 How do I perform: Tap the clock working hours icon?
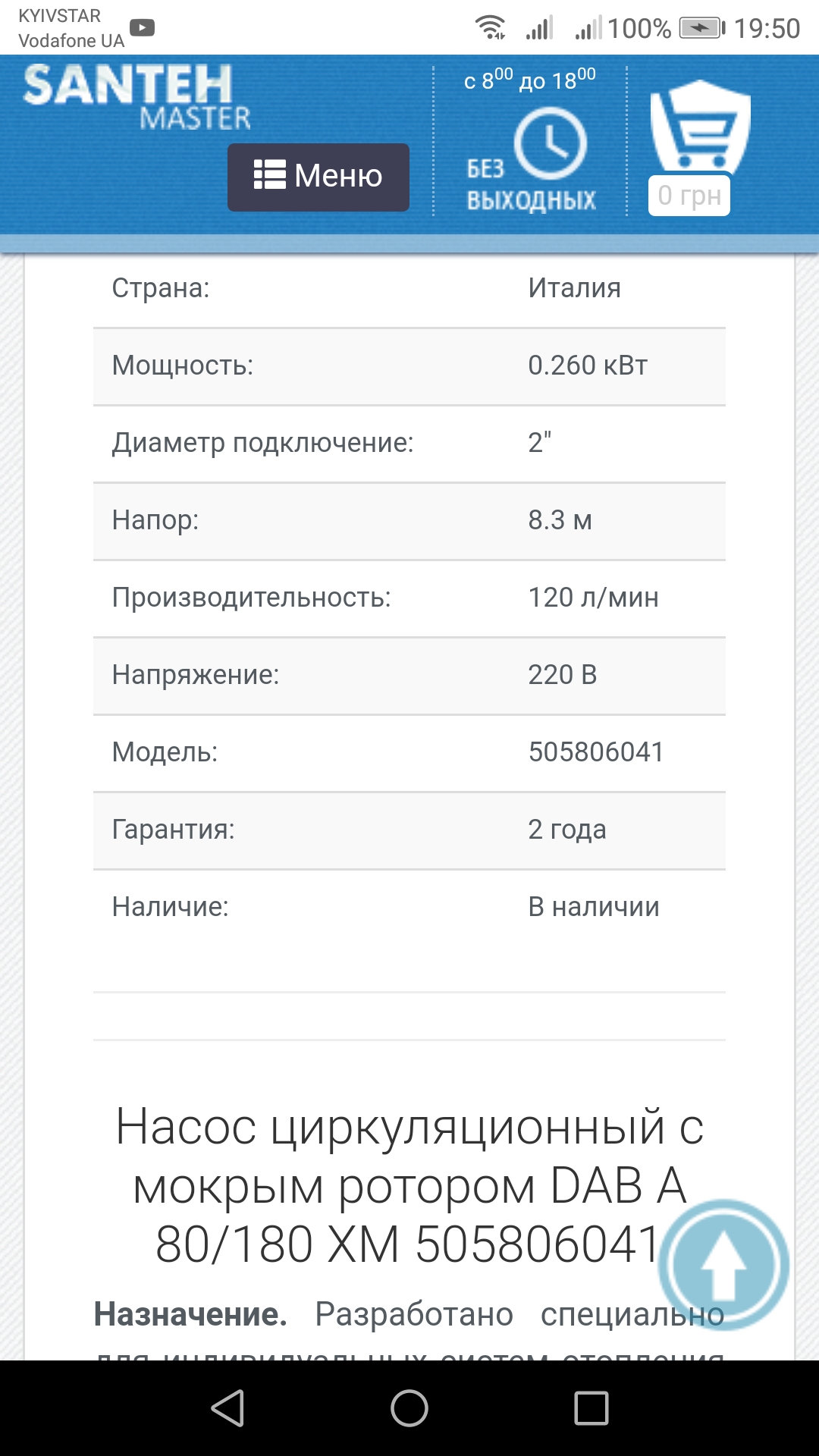click(551, 143)
